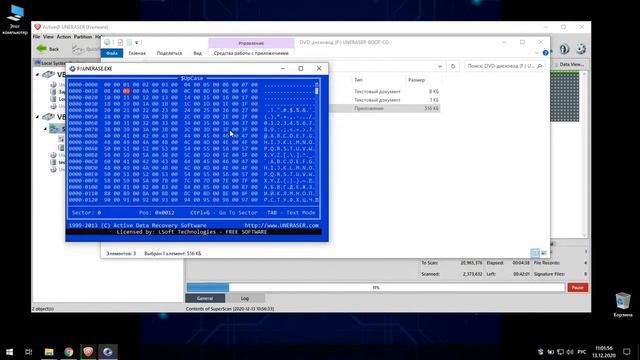Viewport: 640px width, 360px height.
Task: Click the red Pause scan button
Action: [x=578, y=288]
